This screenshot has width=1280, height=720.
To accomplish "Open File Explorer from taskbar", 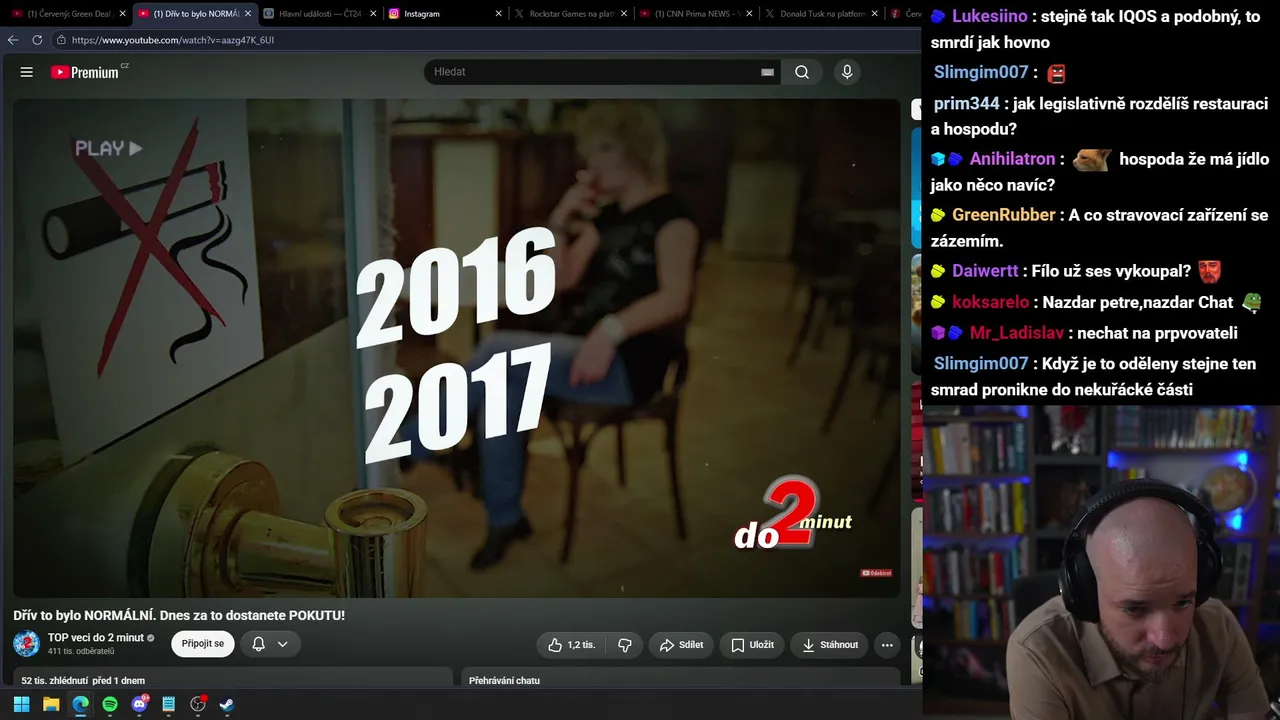I will [x=51, y=704].
